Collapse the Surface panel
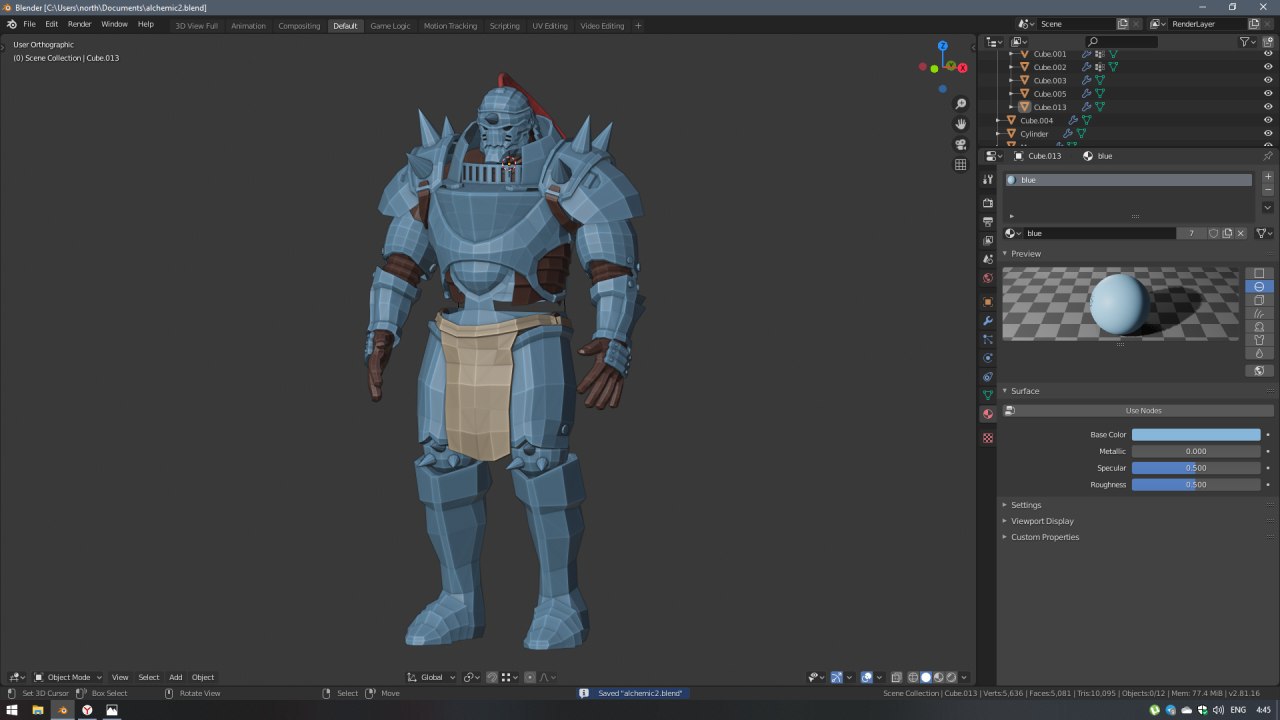Viewport: 1280px width, 720px height. point(1005,391)
